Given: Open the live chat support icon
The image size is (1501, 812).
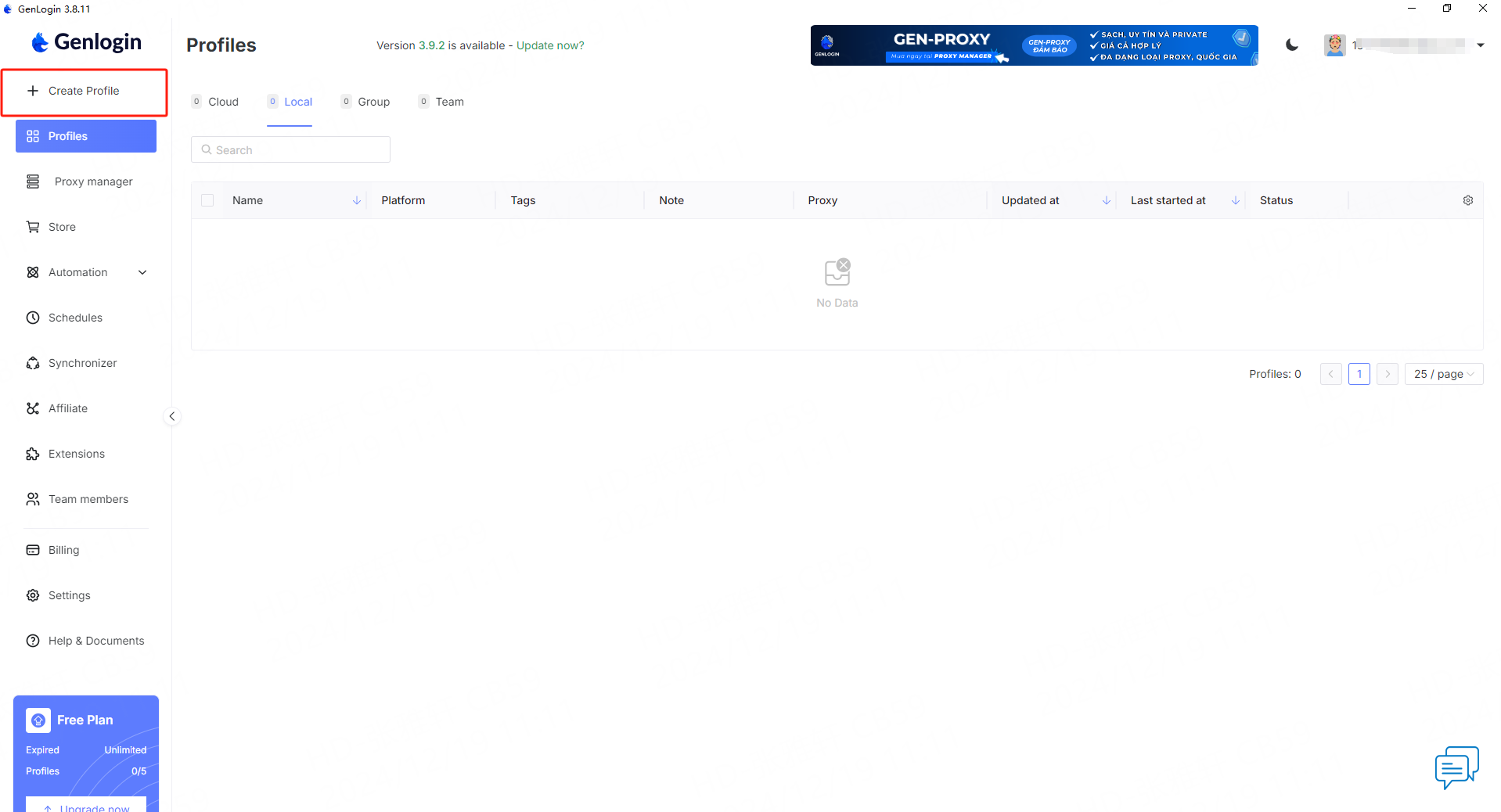Looking at the screenshot, I should [x=1456, y=767].
